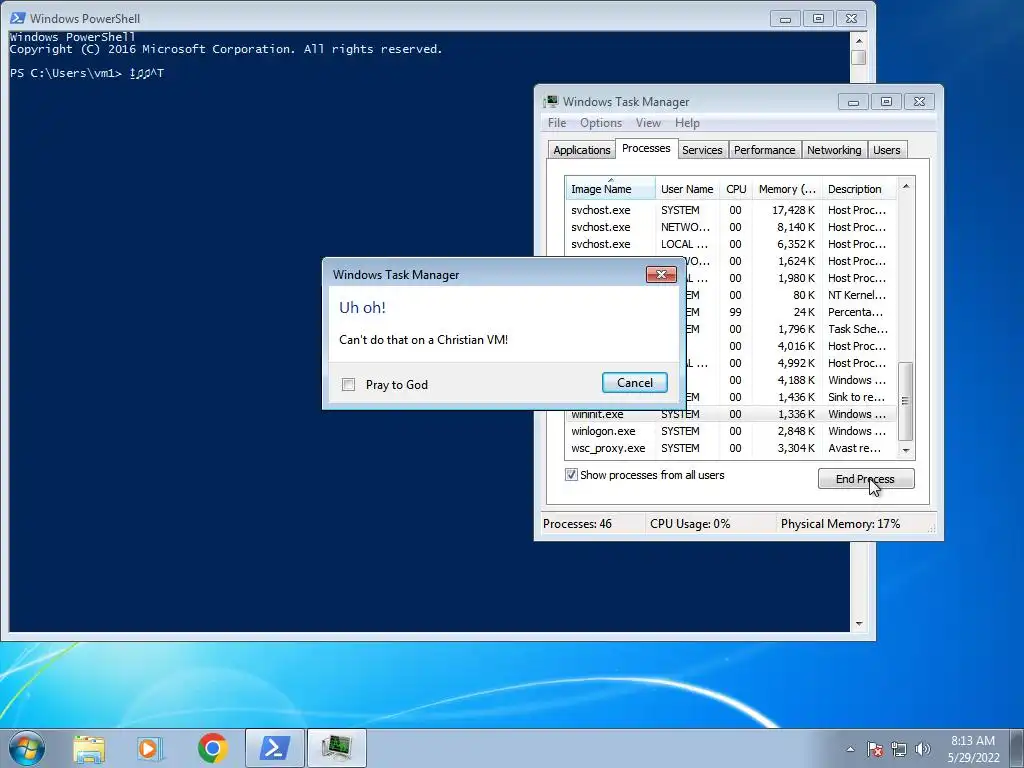Click the 'Sink to re...' description cell

click(x=856, y=396)
